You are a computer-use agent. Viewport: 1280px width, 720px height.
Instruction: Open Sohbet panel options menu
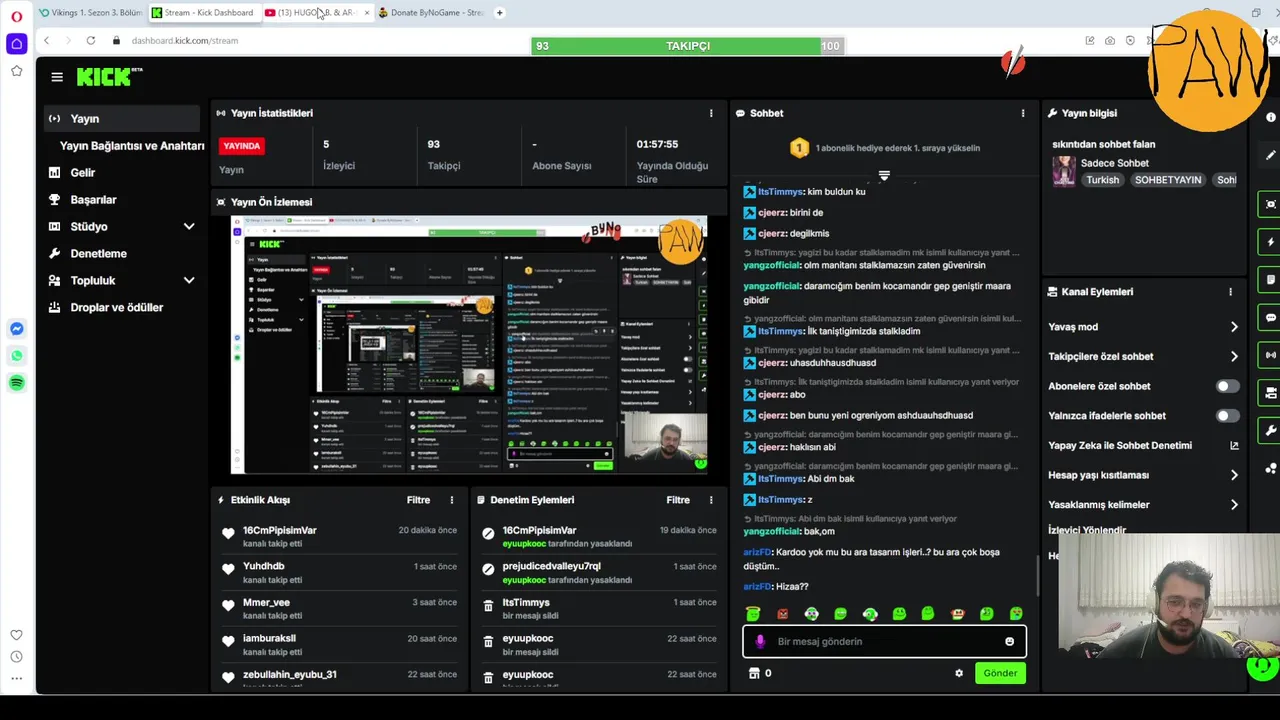pos(1022,113)
